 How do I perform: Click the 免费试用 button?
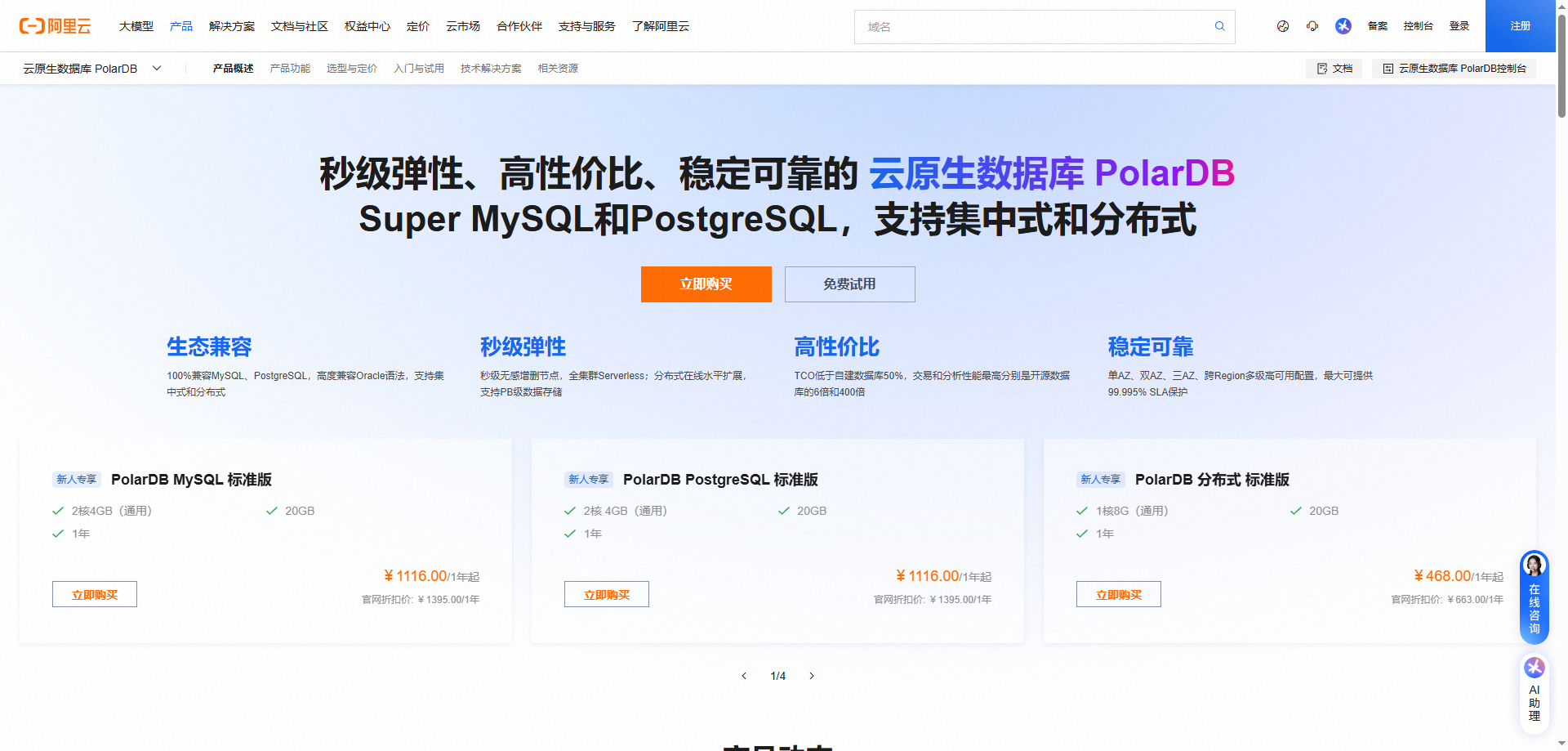tap(850, 284)
